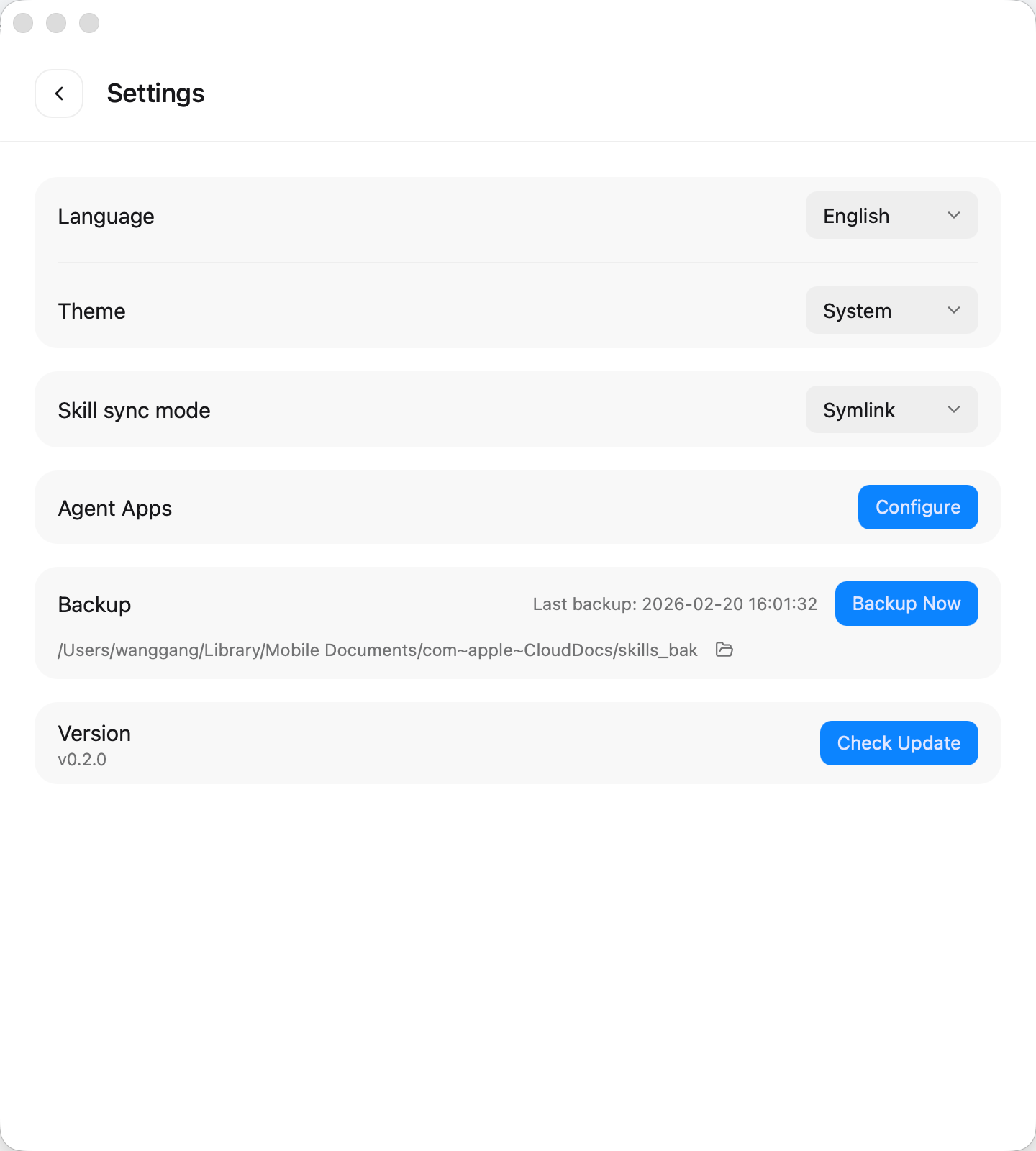Click the back arrow to leave Settings
This screenshot has width=1036, height=1151.
[59, 93]
